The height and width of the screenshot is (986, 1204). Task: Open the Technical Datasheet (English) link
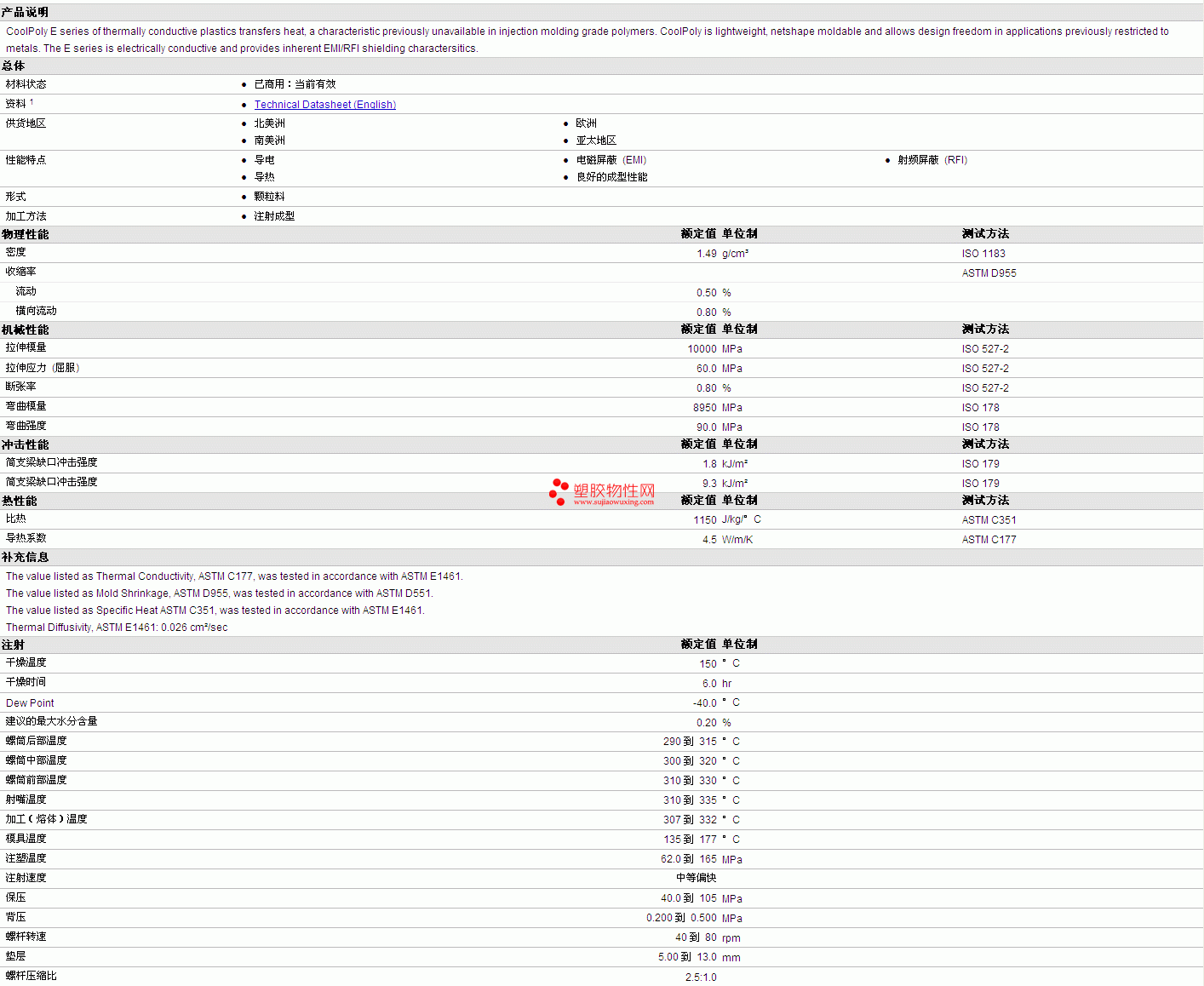pos(325,105)
